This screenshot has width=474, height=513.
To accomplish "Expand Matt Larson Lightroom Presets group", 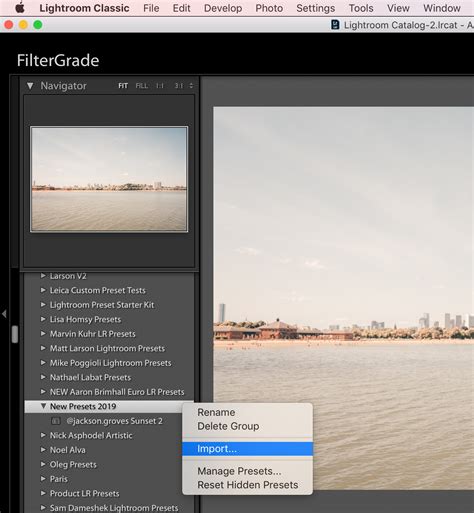I will pyautogui.click(x=43, y=348).
